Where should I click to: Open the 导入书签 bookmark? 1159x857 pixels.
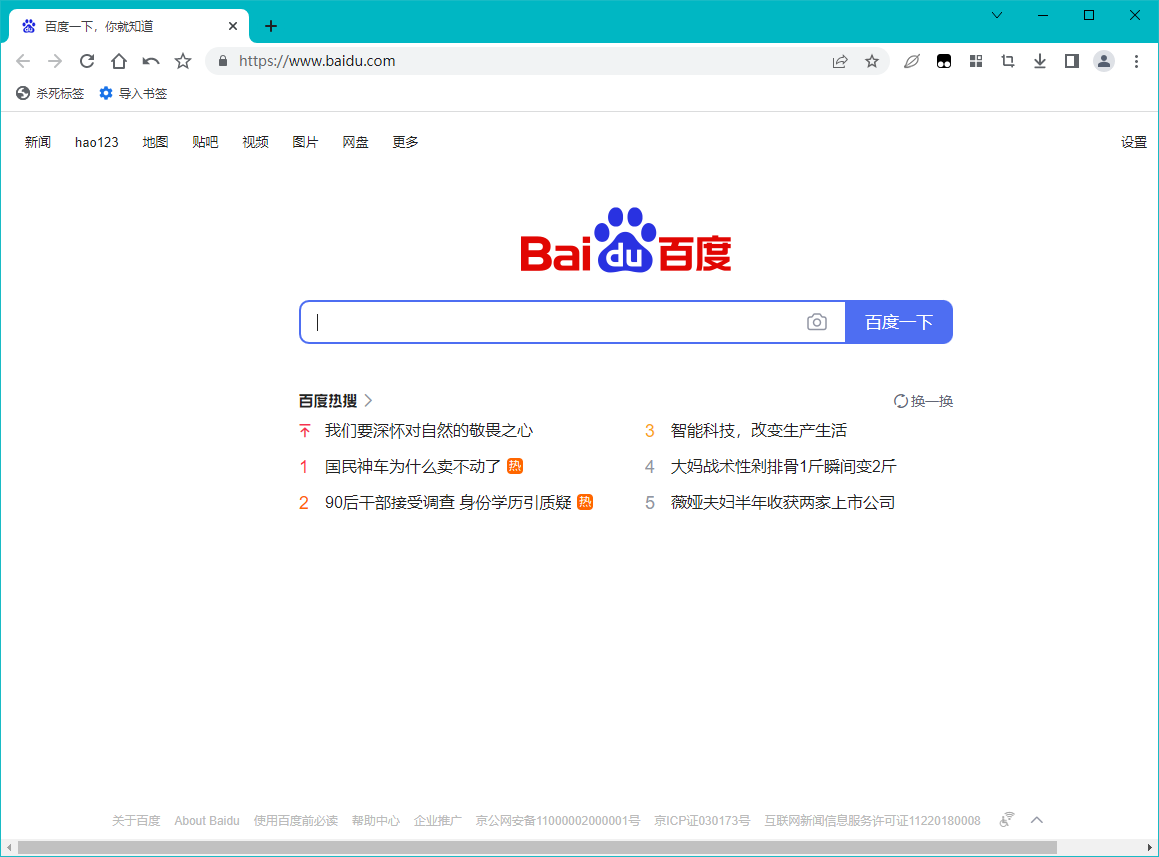pos(133,93)
